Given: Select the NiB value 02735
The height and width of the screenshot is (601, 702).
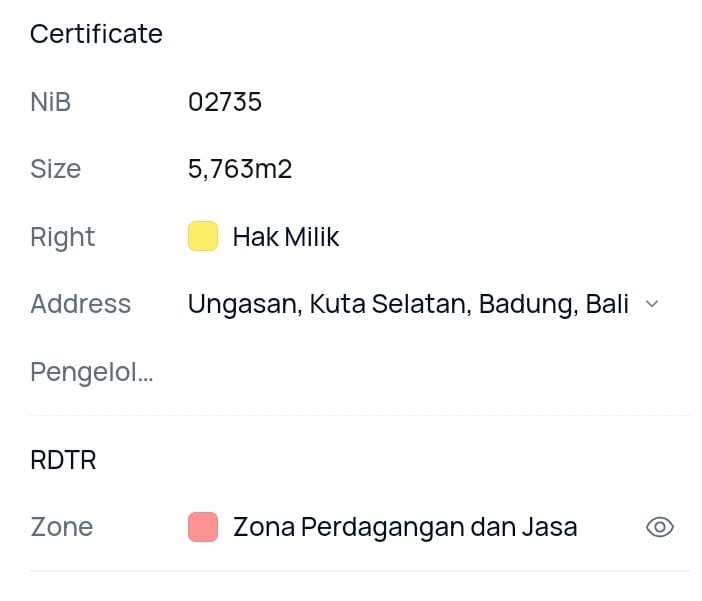Looking at the screenshot, I should tap(225, 102).
